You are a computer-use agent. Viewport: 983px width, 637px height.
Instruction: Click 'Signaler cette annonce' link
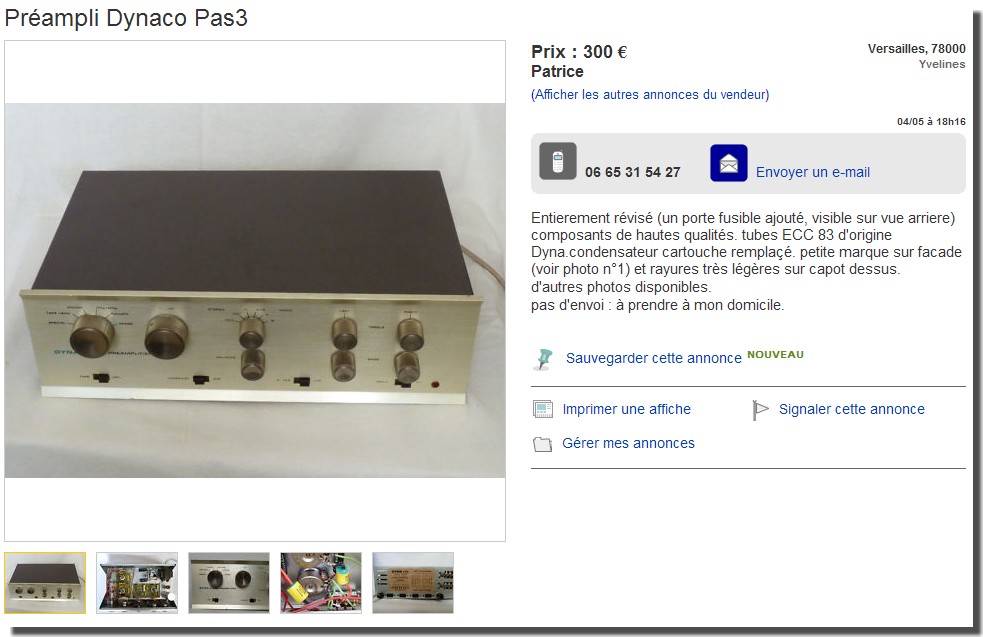[x=851, y=409]
